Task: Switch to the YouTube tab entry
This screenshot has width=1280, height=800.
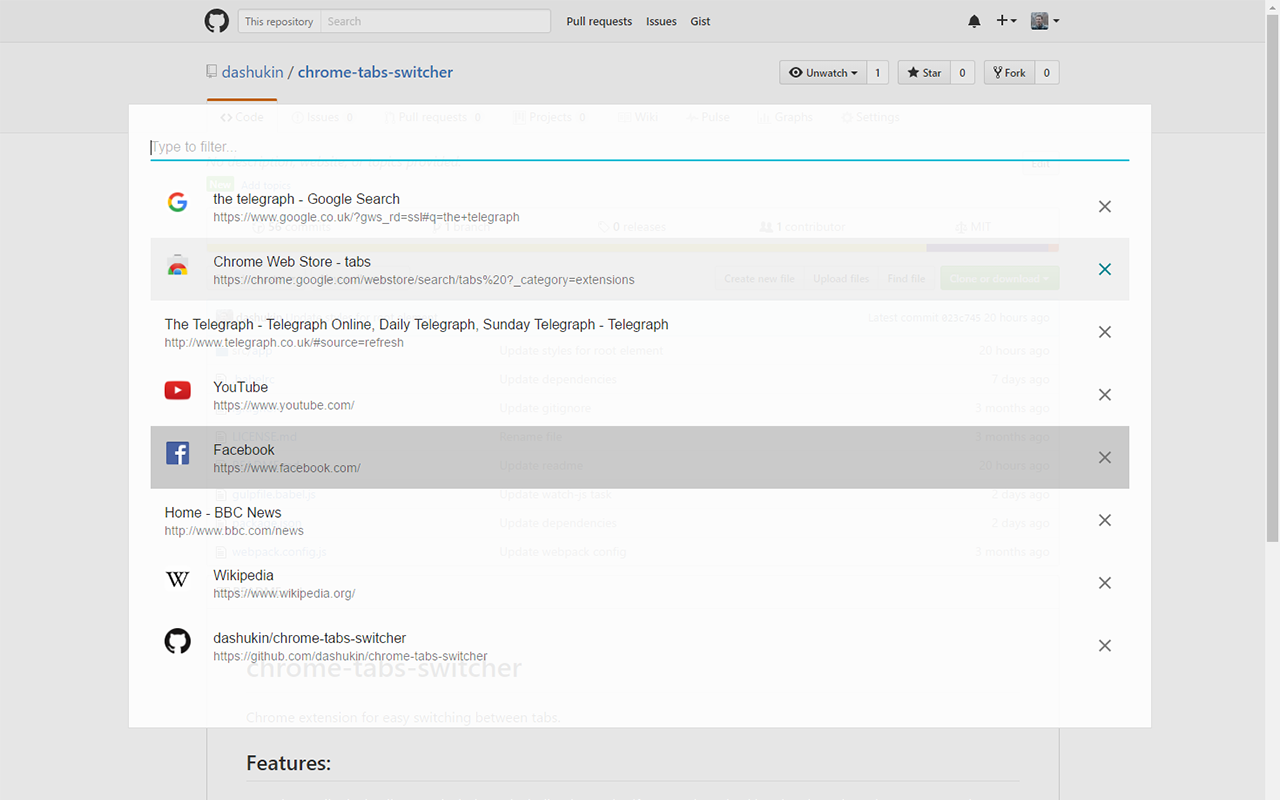Action: coord(640,395)
